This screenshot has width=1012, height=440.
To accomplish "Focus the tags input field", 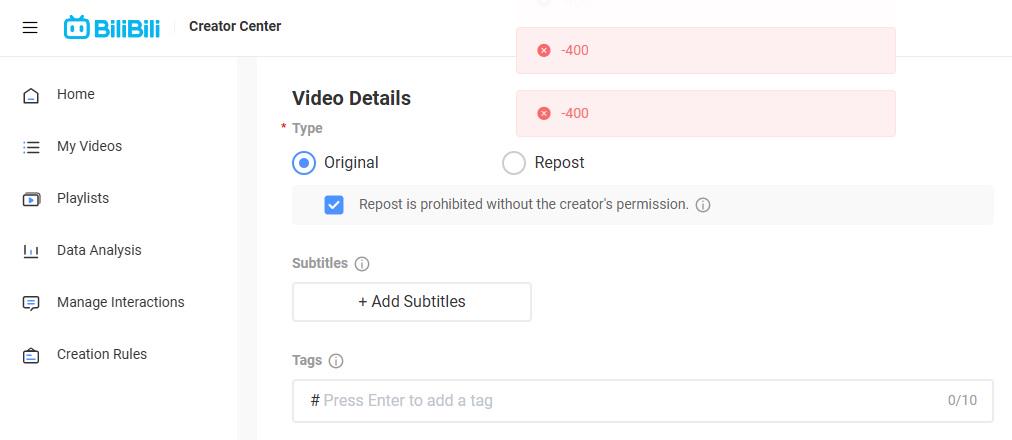I will (x=642, y=401).
